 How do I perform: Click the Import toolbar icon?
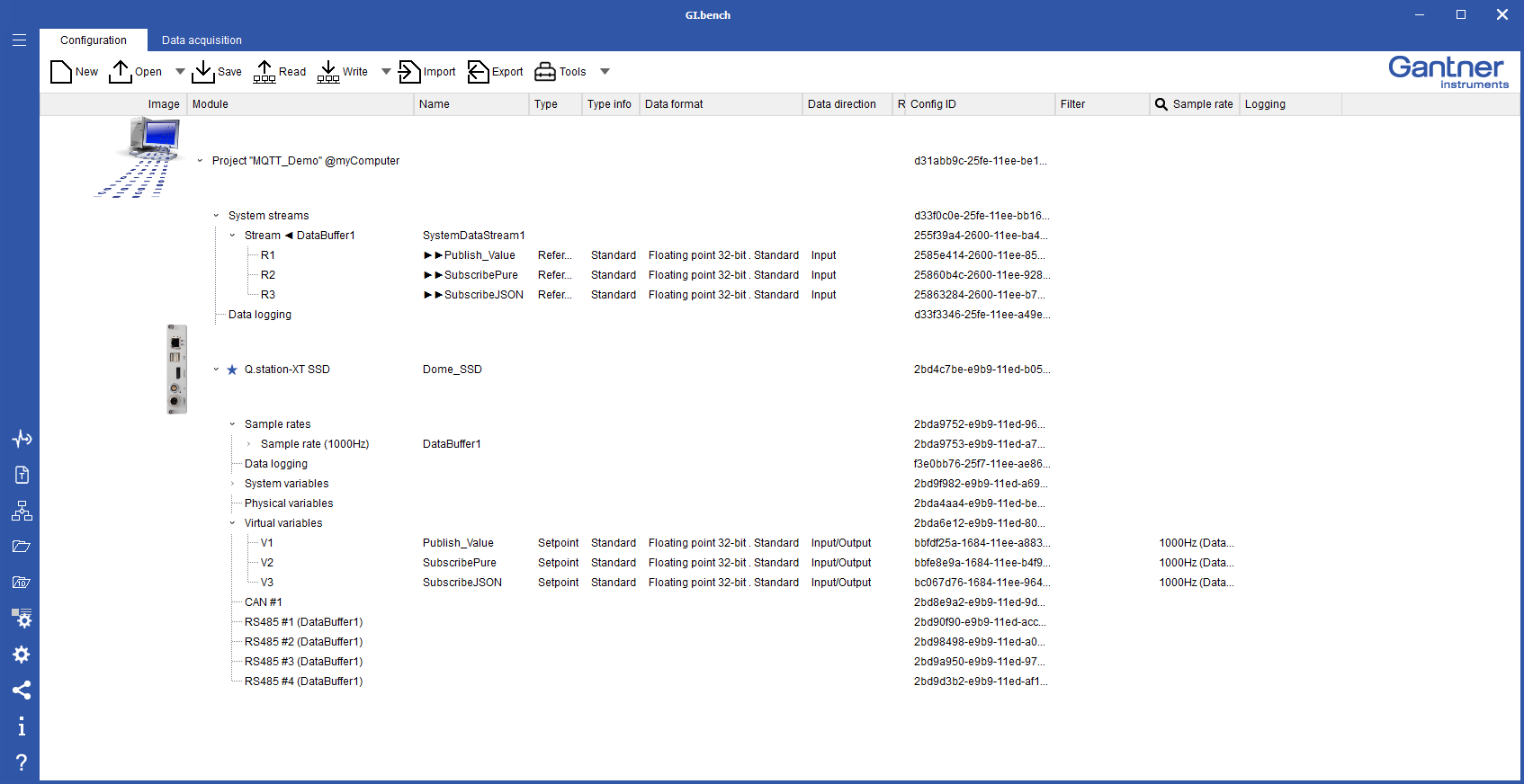click(x=409, y=72)
